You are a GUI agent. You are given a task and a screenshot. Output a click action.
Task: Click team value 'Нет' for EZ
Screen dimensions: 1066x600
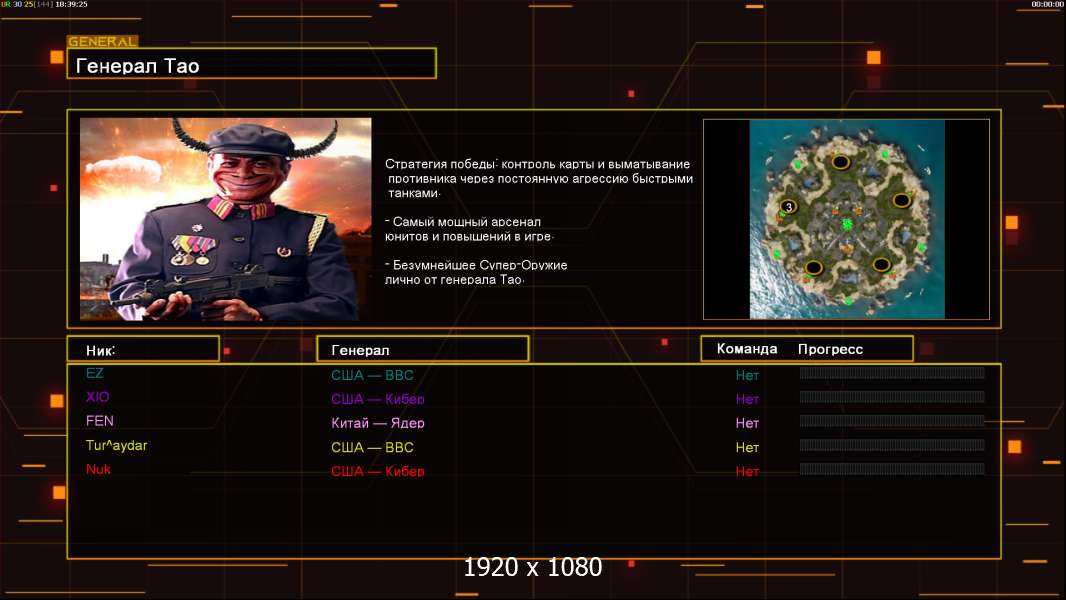747,375
